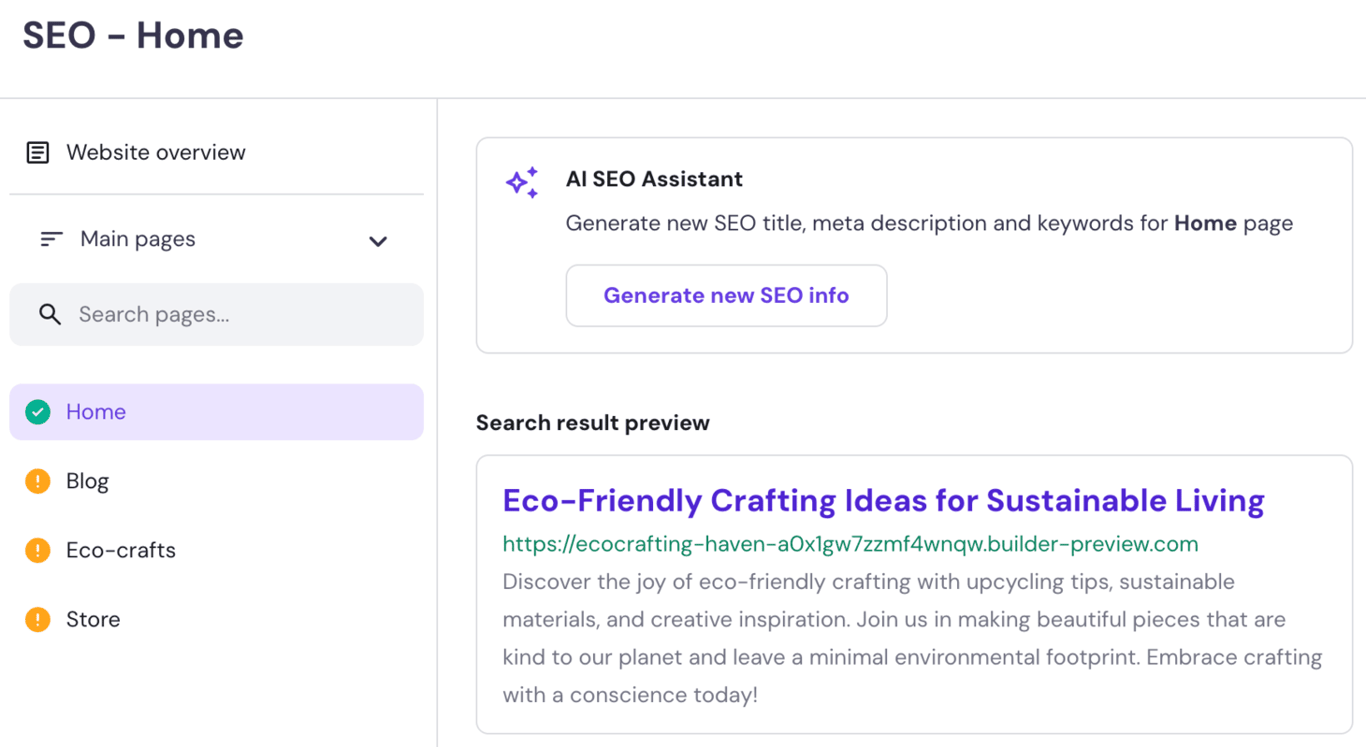
Task: Collapse the Main pages section
Action: [378, 241]
